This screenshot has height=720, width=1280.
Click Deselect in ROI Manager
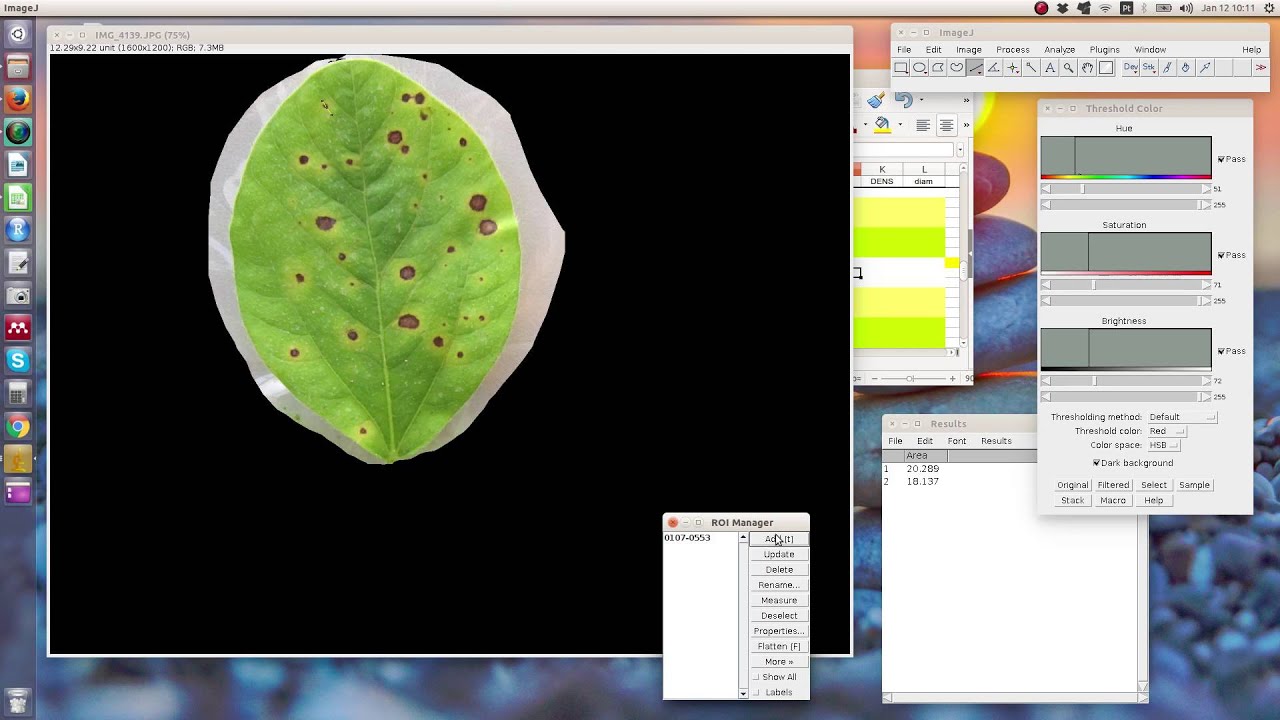[x=779, y=616]
